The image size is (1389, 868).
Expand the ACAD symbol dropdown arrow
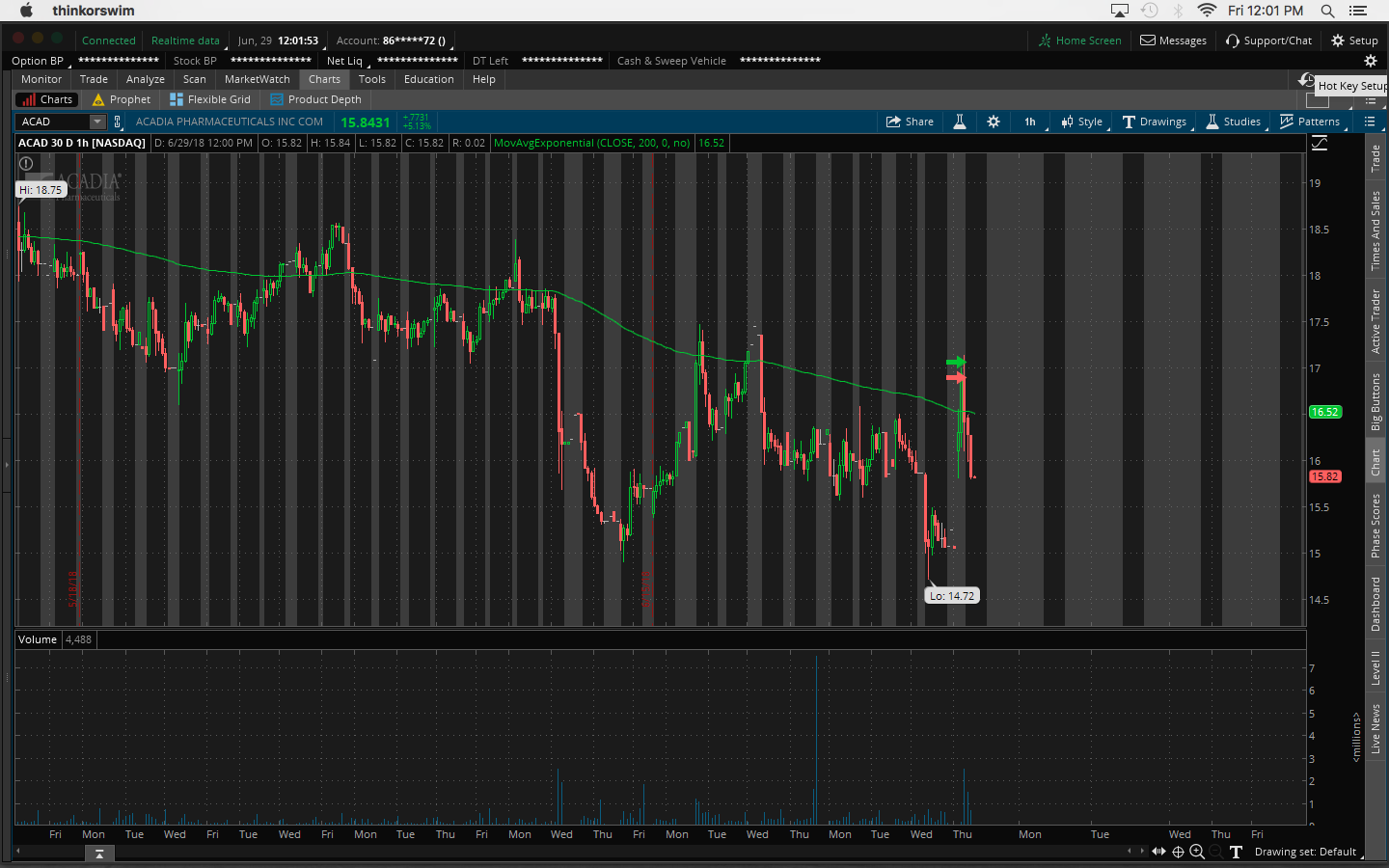(x=96, y=122)
